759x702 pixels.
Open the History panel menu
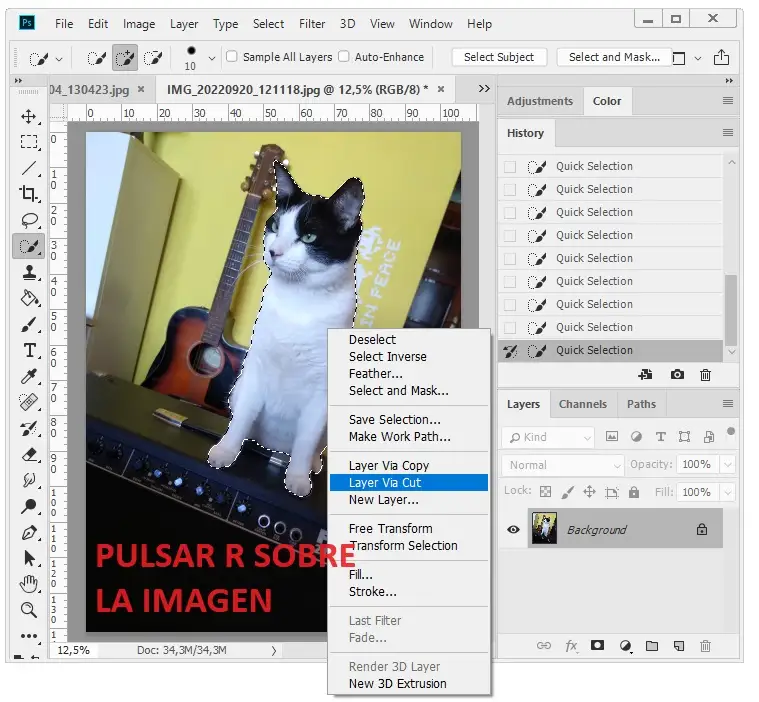click(728, 133)
